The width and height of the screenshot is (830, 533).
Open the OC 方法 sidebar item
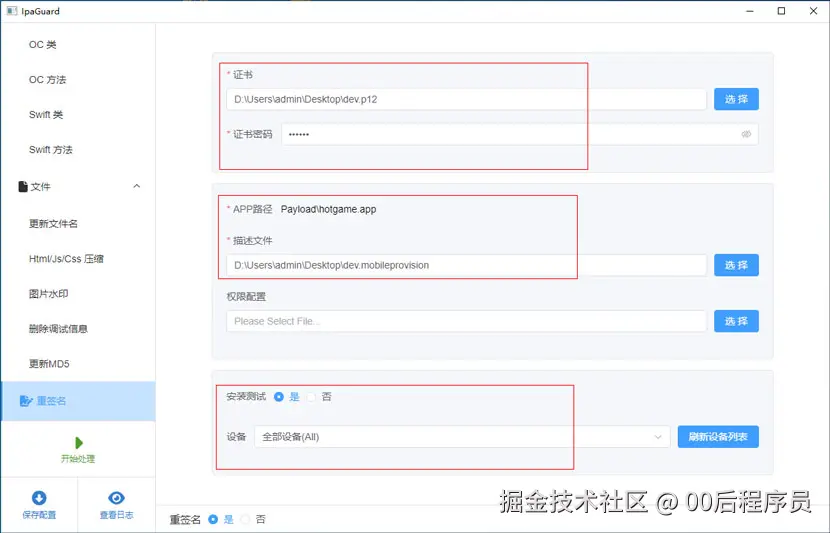click(47, 79)
